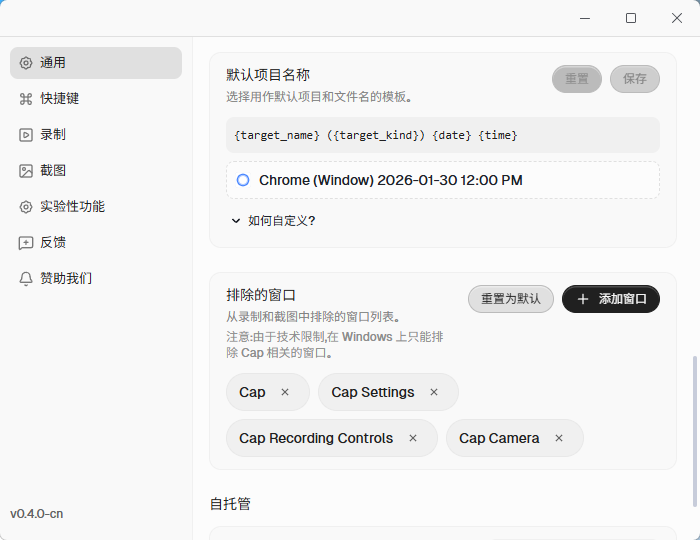Screen dimensions: 700x540
Task: Open the 快捷键 settings tab
Action: (x=60, y=99)
